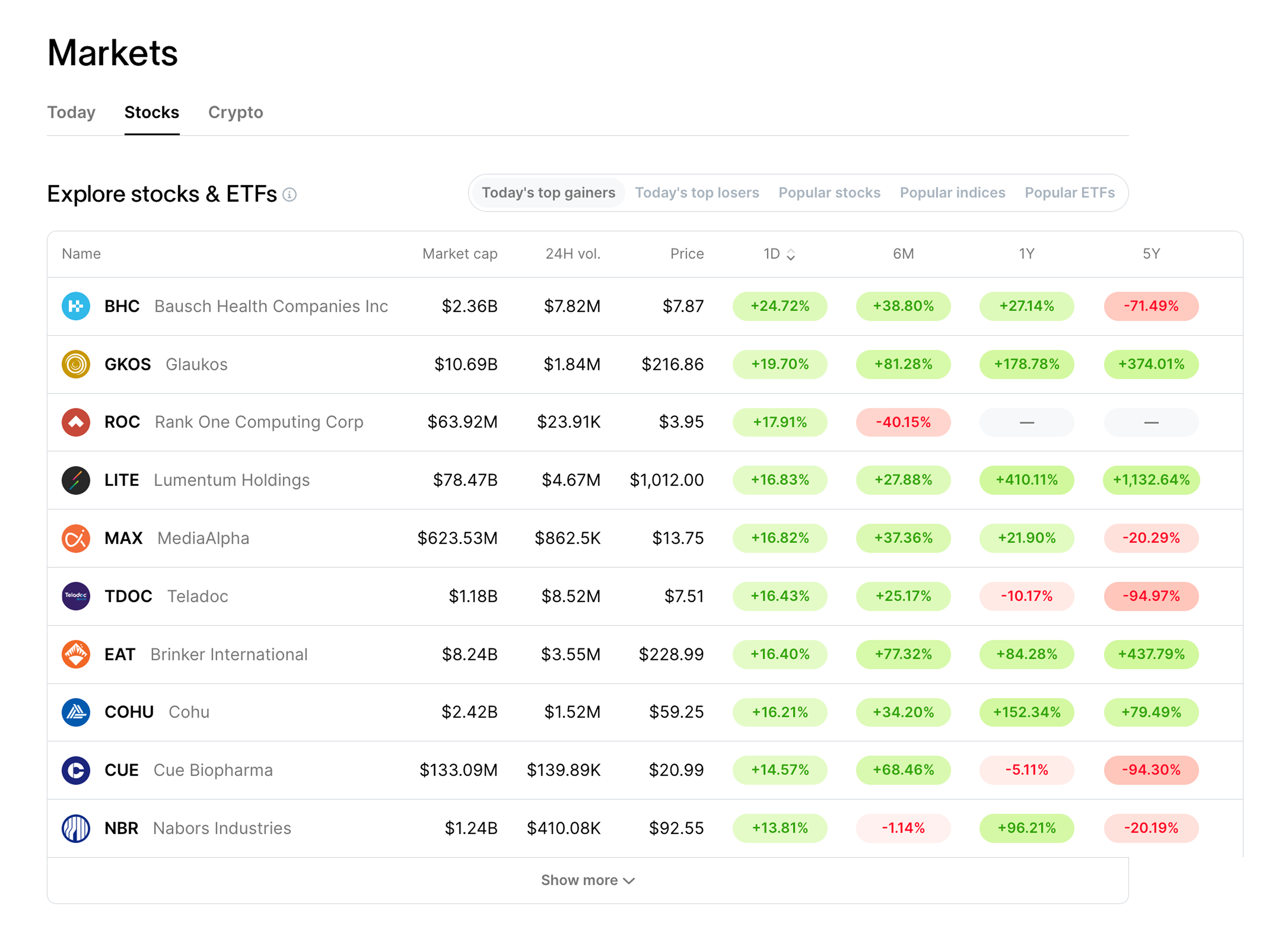Click EAT's +437.79% 5Y badge
Screen dimensions: 1288x939
click(x=1151, y=654)
